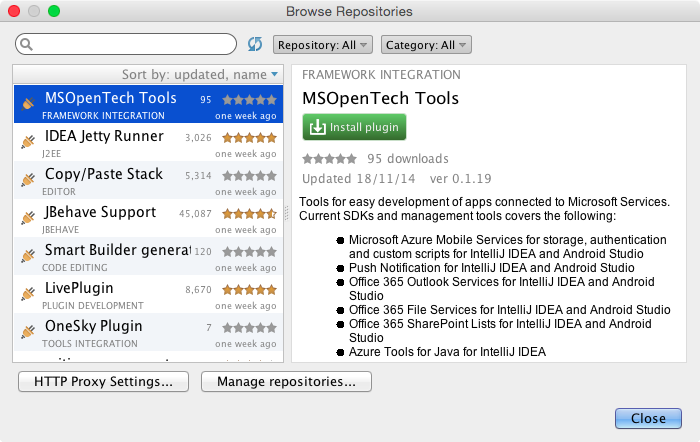Click the 8,670 download count
Screen dimensions: 700x442
pos(198,290)
